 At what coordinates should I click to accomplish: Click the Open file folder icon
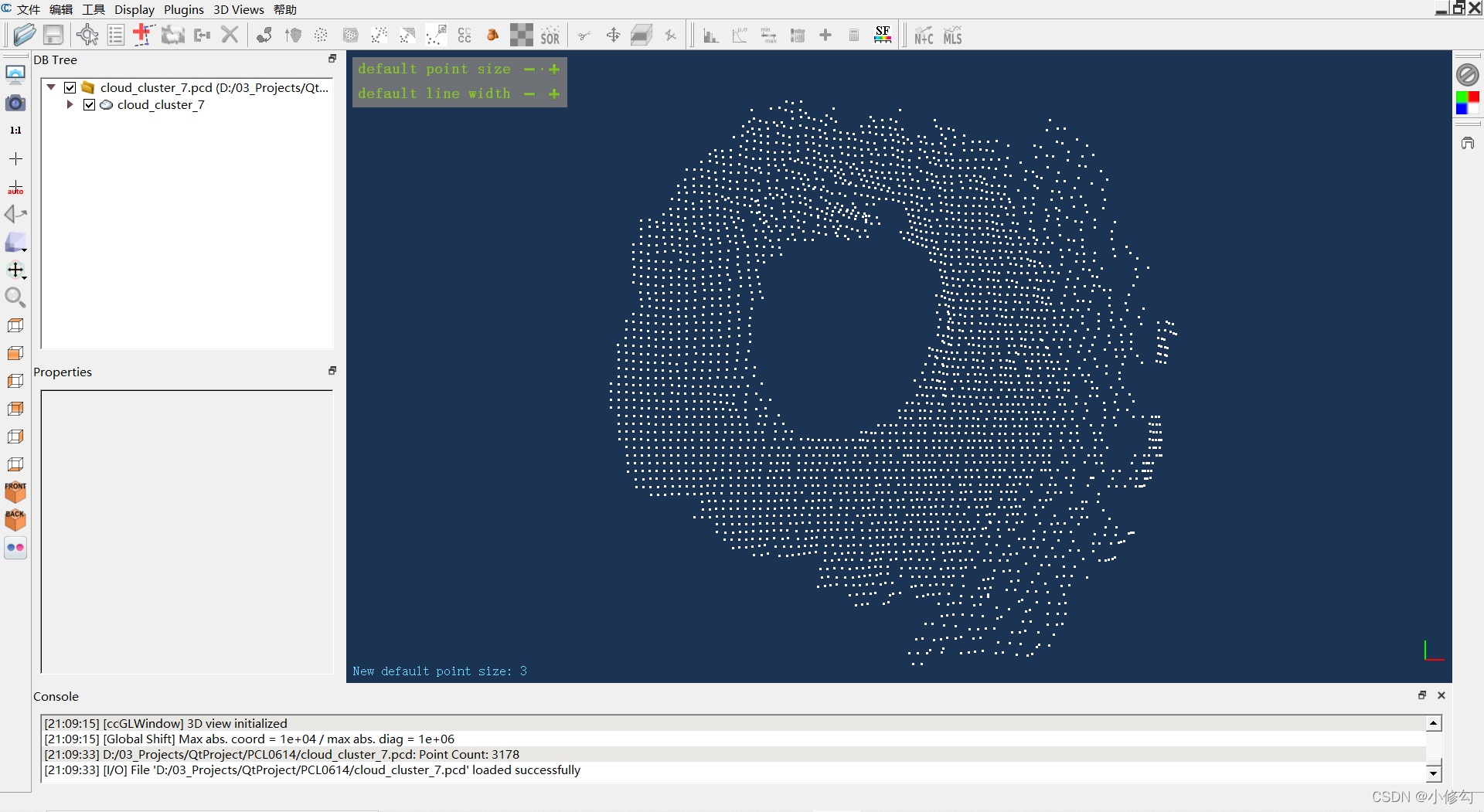click(24, 35)
